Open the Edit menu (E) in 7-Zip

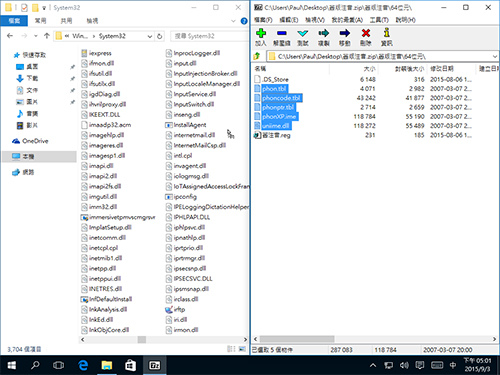(288, 20)
